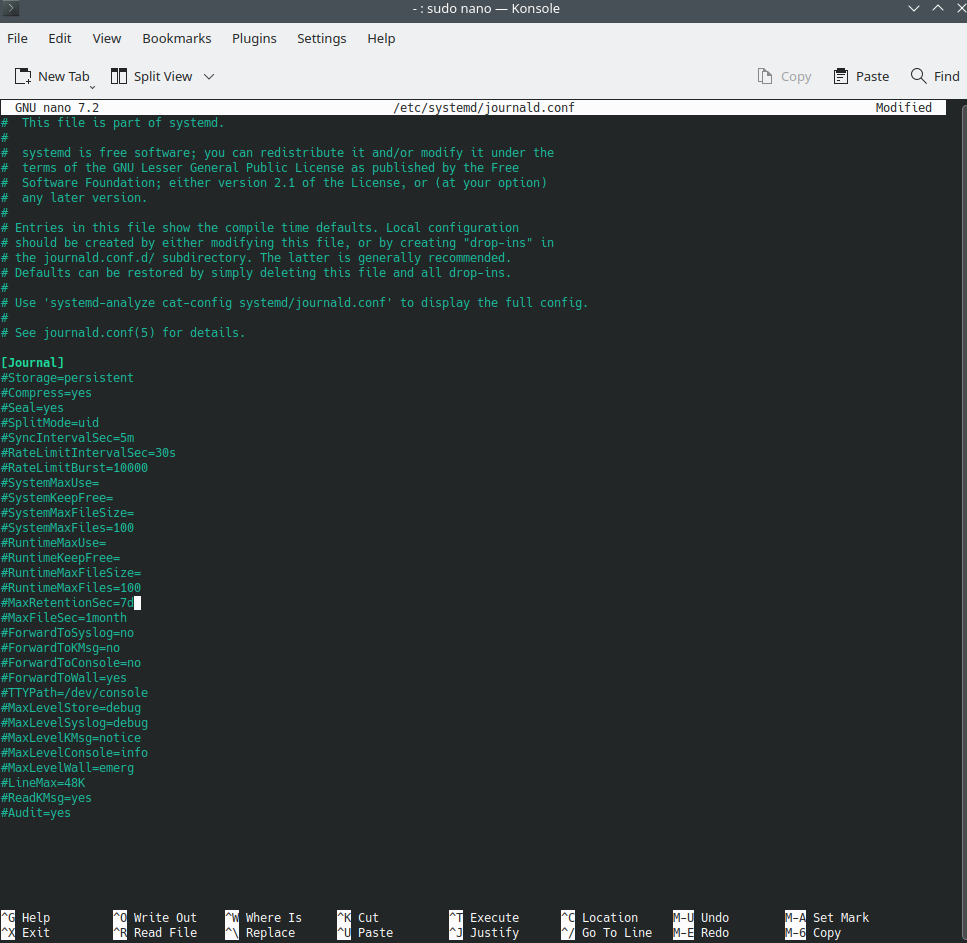Screen dimensions: 967x943
Task: Open Find with the magnifier icon
Action: 934,76
